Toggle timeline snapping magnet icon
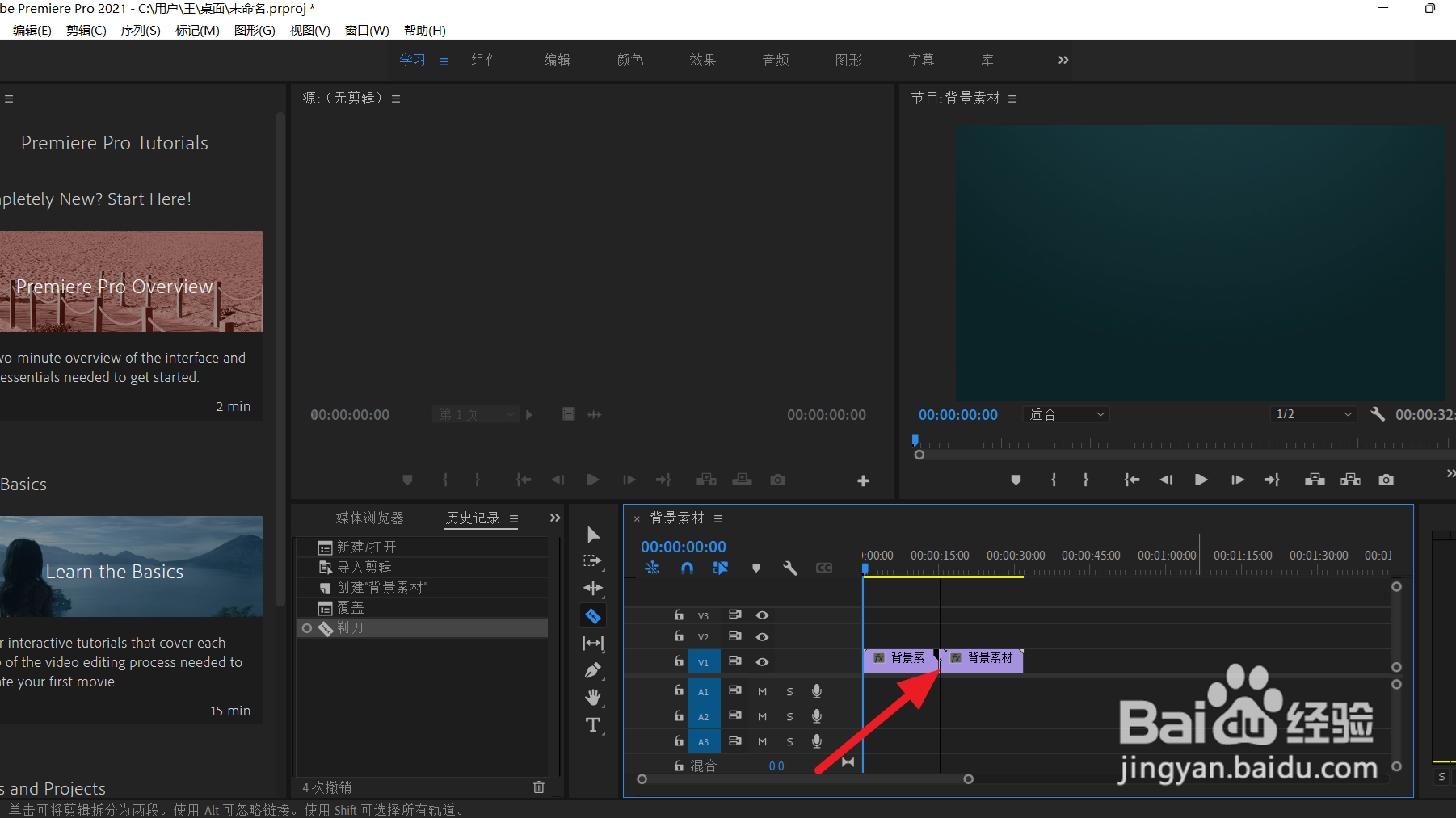The width and height of the screenshot is (1456, 818). point(687,568)
